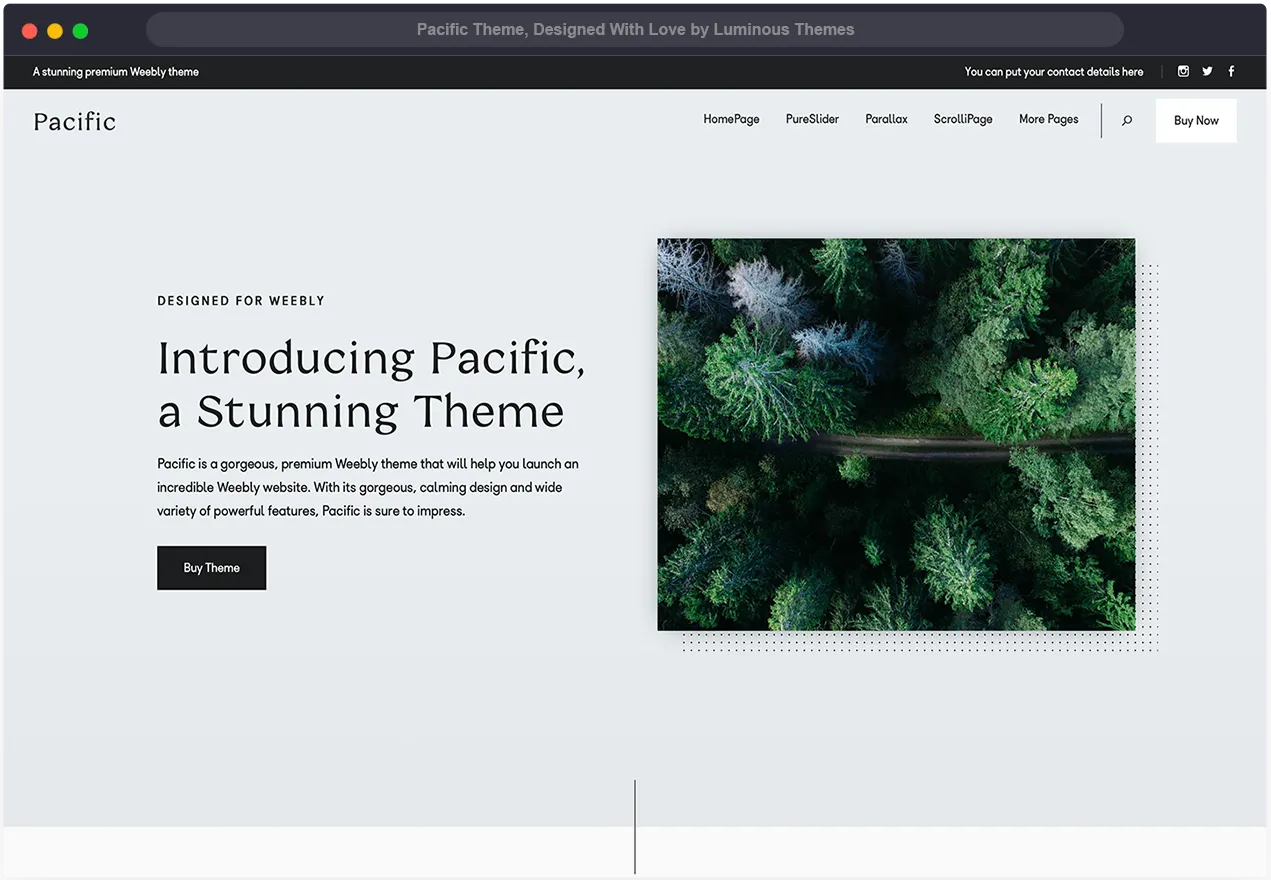Click the yellow minimize window button
This screenshot has width=1271, height=880.
coord(55,31)
